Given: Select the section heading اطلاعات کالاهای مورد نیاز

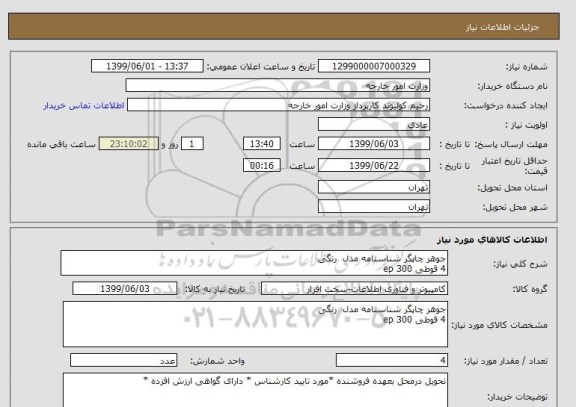Looking at the screenshot, I should tap(492, 240).
